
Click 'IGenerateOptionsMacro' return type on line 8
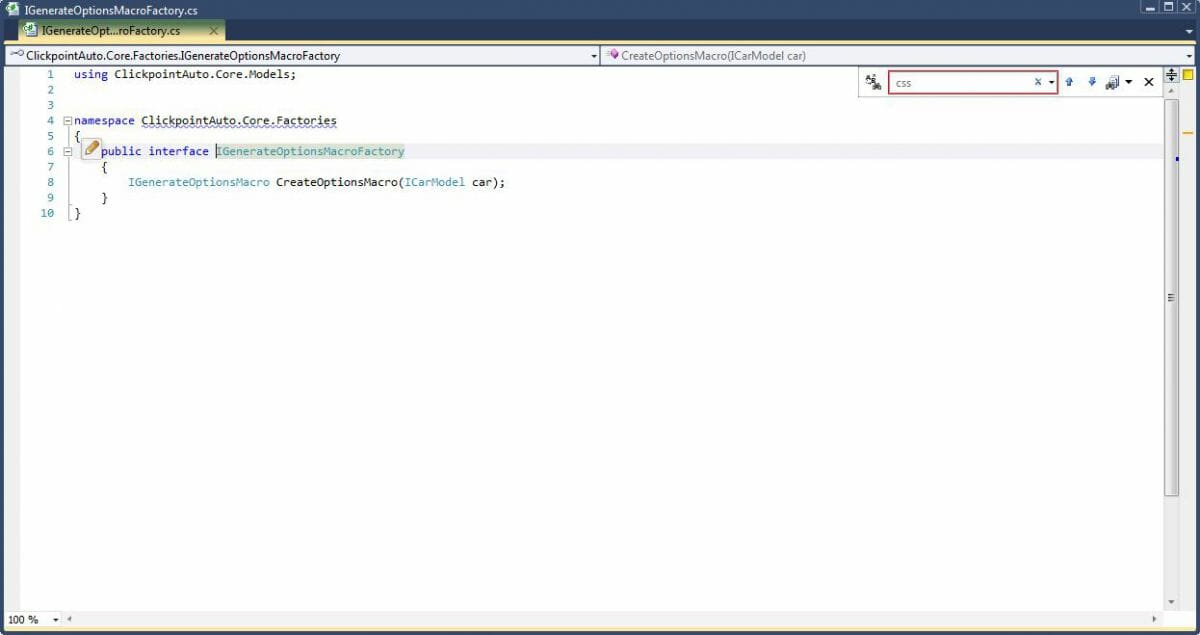199,182
